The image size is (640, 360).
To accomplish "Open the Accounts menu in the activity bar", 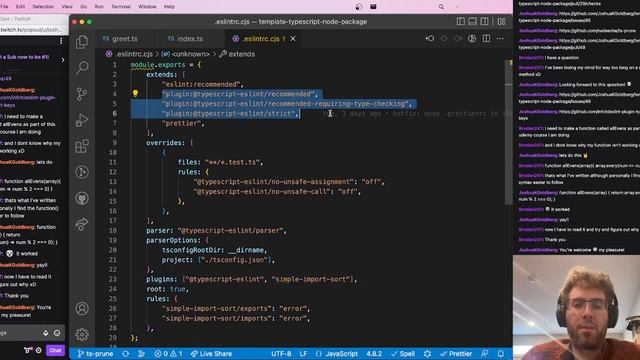I will [82, 309].
